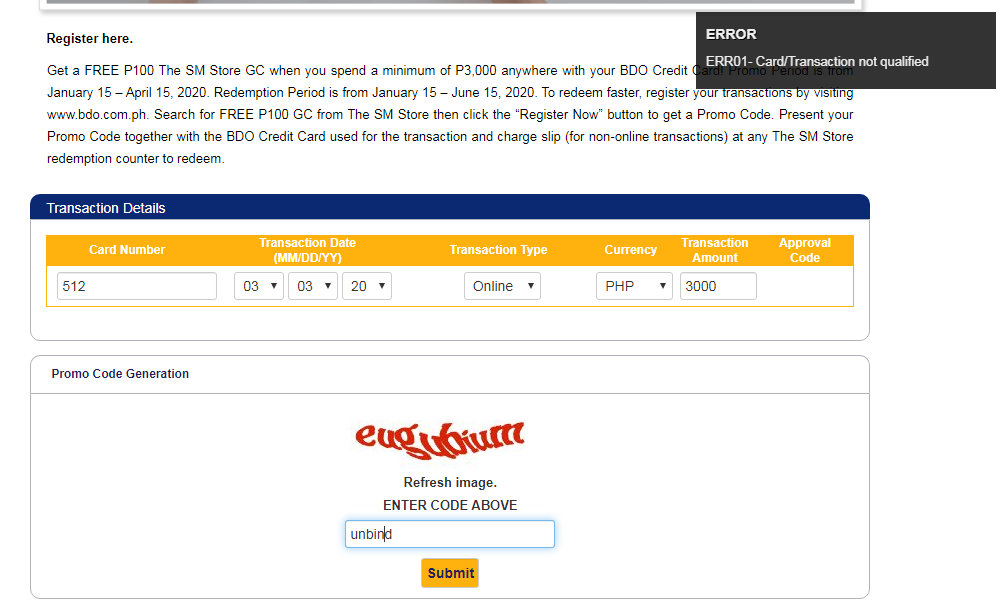The image size is (1007, 613).
Task: Open the Transaction Type dropdown showing Online
Action: click(502, 286)
